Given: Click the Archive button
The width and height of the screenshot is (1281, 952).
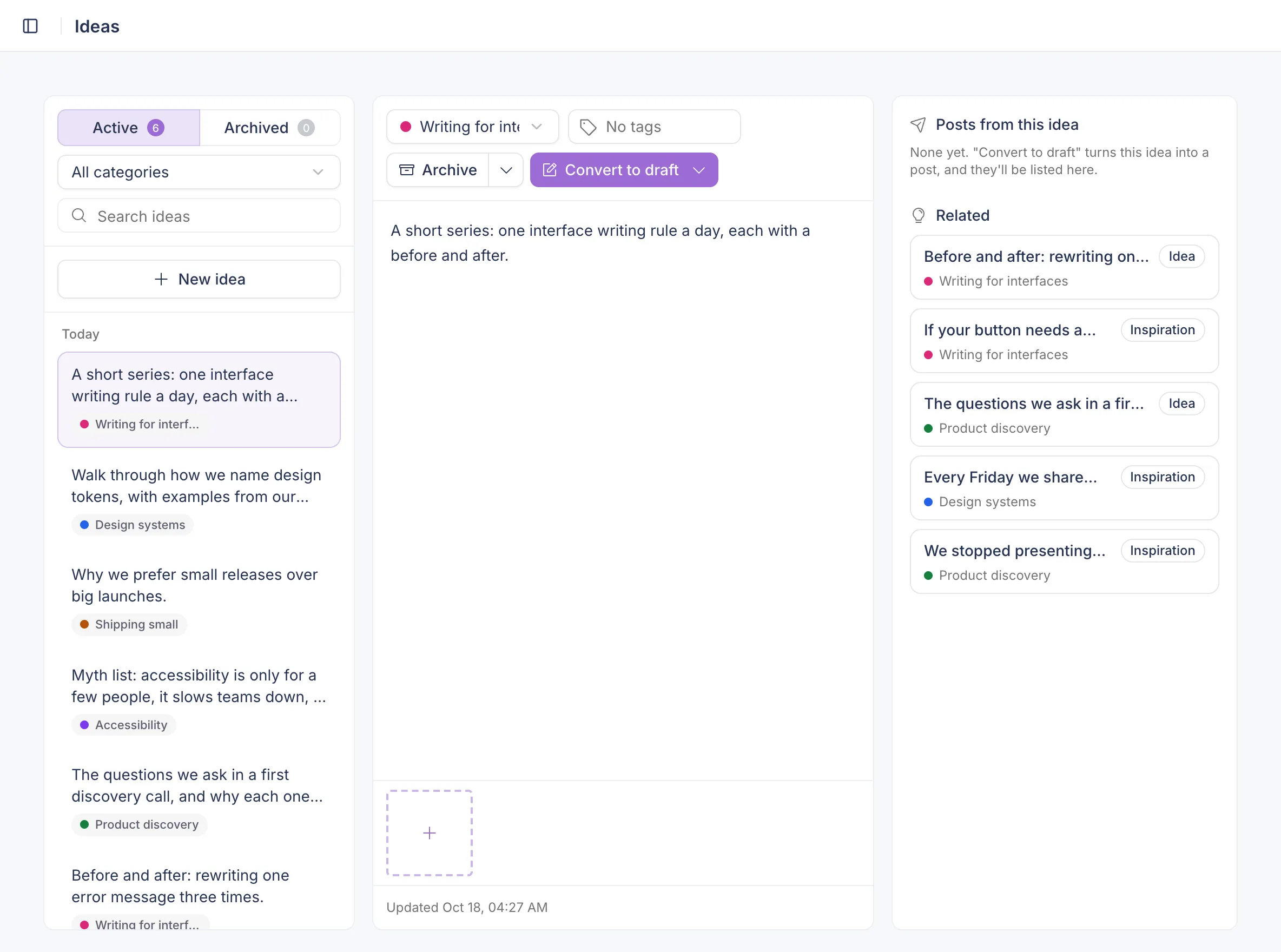Looking at the screenshot, I should [x=438, y=170].
